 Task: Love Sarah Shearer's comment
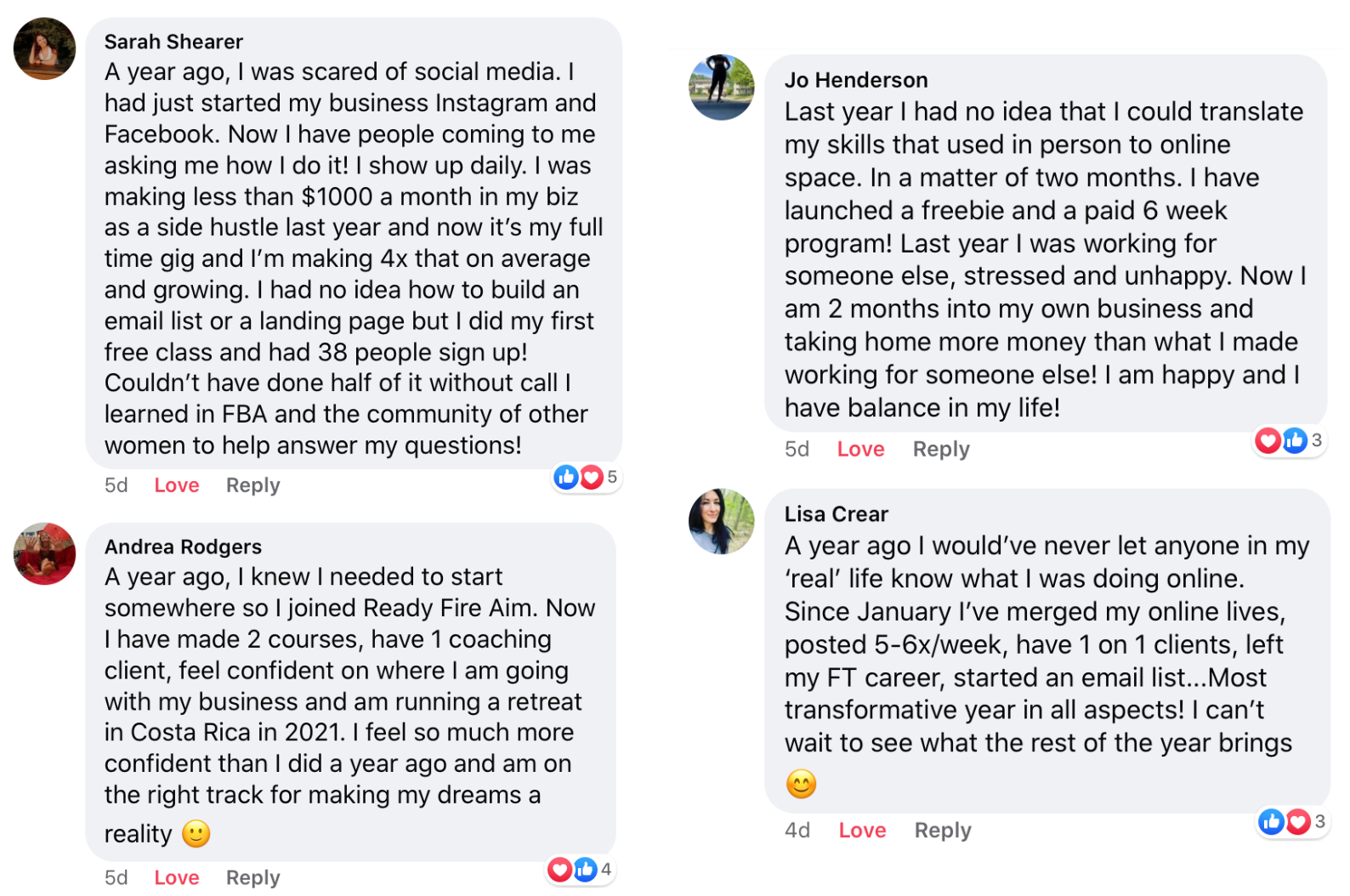pyautogui.click(x=177, y=485)
